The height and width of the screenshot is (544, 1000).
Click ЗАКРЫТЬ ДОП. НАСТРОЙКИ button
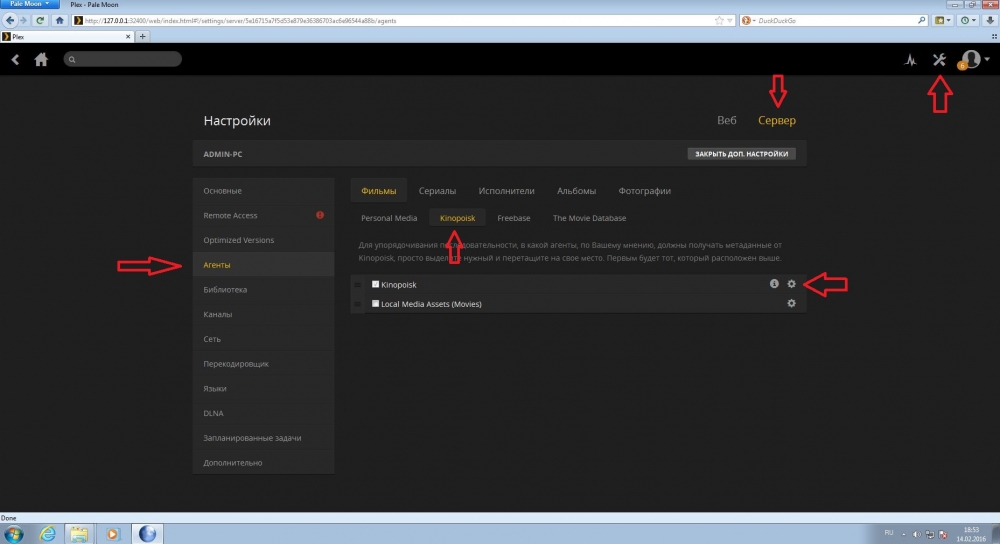pyautogui.click(x=741, y=154)
